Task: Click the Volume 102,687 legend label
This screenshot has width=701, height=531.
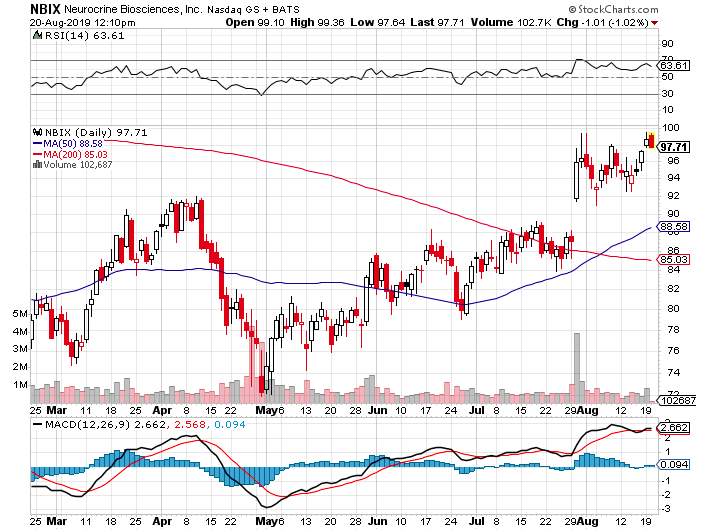Action: click(78, 164)
